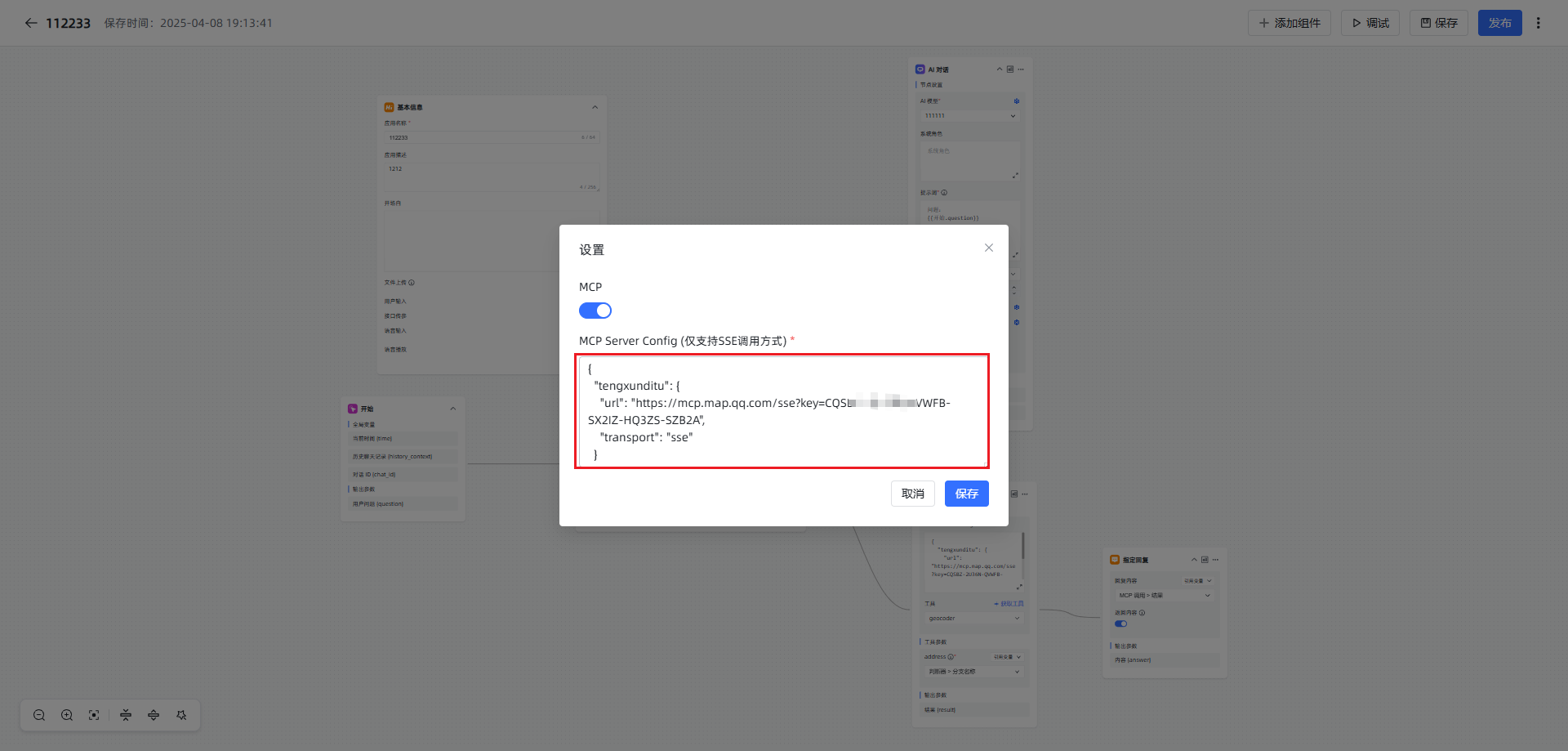Open the 回复内容 引用变量 dropdown
This screenshot has height=751, width=1568.
tap(1198, 581)
